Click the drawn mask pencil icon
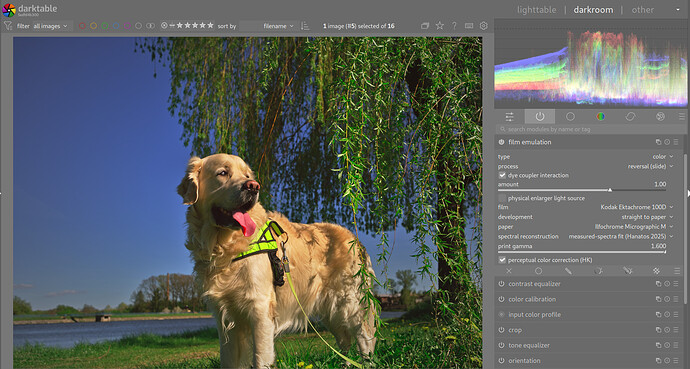This screenshot has width=690, height=369. pos(568,271)
